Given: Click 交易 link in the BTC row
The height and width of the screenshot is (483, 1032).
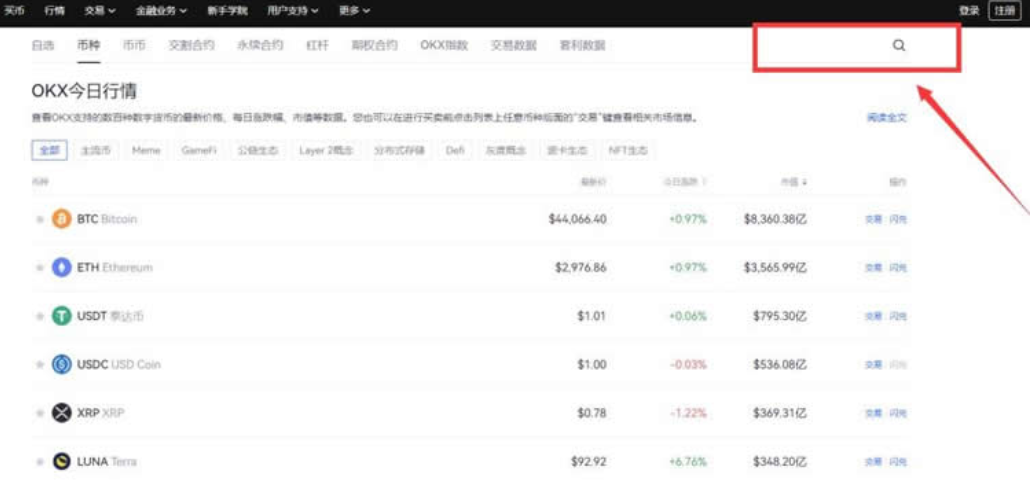Looking at the screenshot, I should coord(873,219).
